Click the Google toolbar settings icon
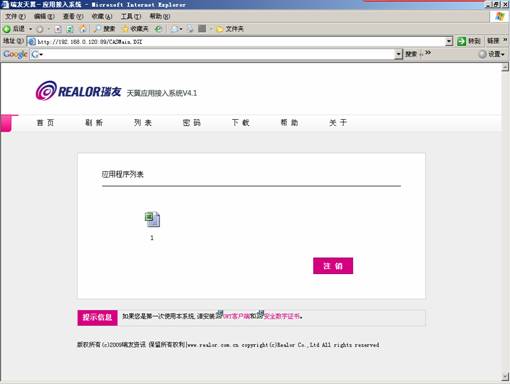 pyautogui.click(x=482, y=54)
